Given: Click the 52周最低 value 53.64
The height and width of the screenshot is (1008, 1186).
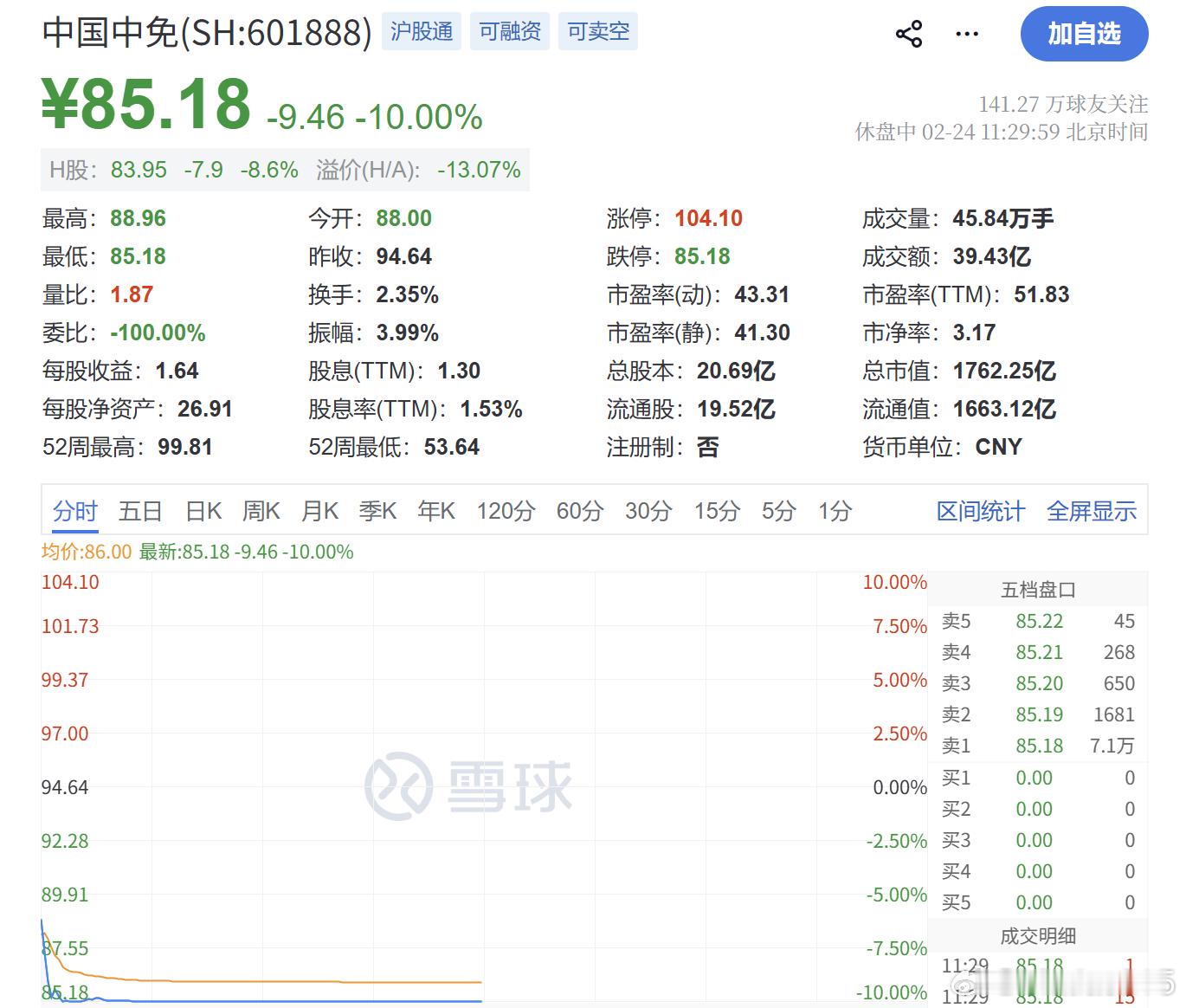Looking at the screenshot, I should [452, 447].
